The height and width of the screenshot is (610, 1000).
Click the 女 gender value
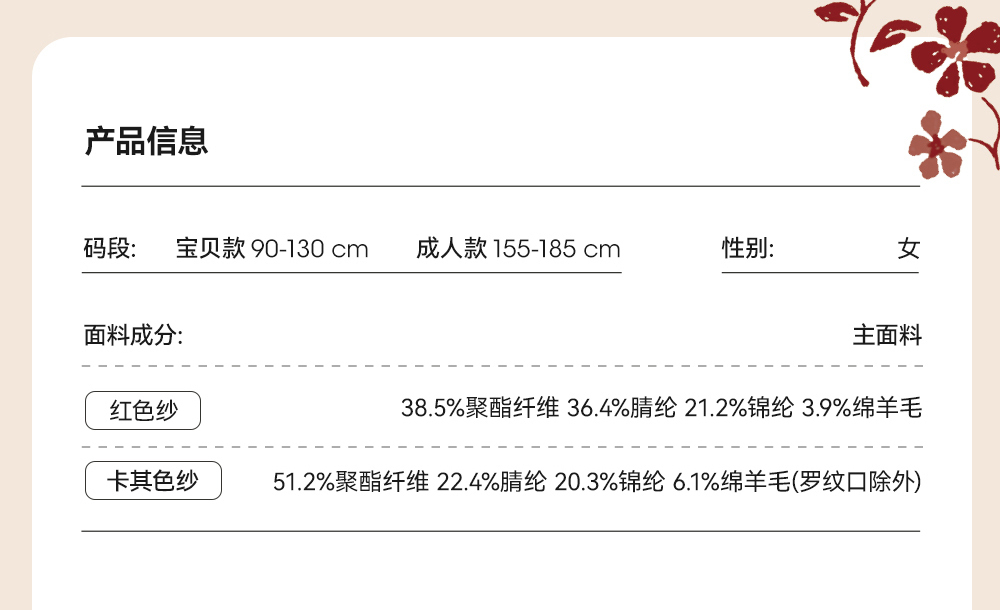click(x=908, y=248)
